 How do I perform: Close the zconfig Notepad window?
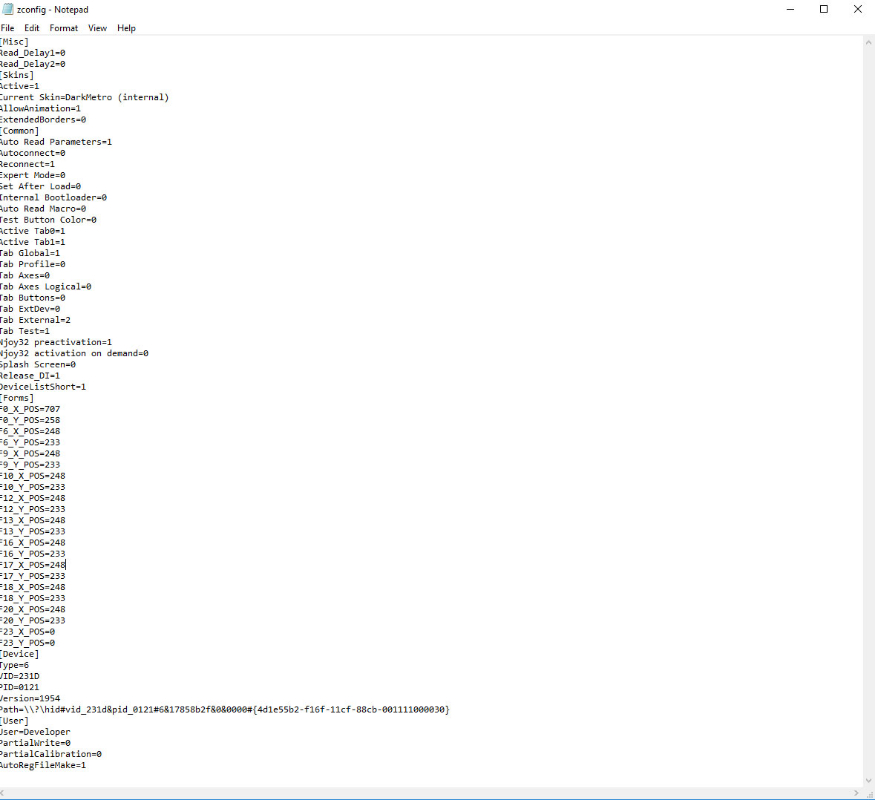pyautogui.click(x=857, y=9)
